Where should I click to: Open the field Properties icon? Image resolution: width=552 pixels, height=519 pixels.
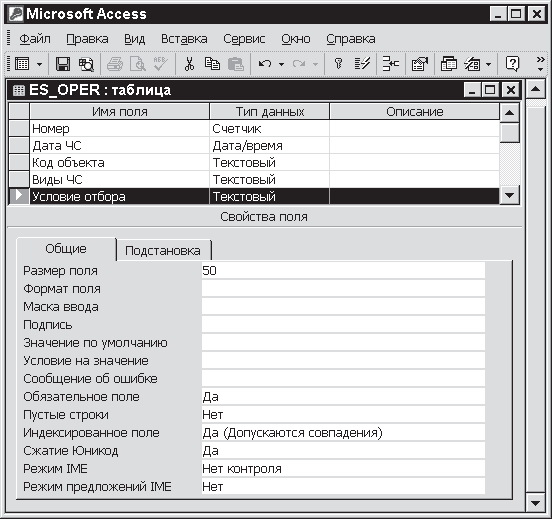[x=420, y=64]
